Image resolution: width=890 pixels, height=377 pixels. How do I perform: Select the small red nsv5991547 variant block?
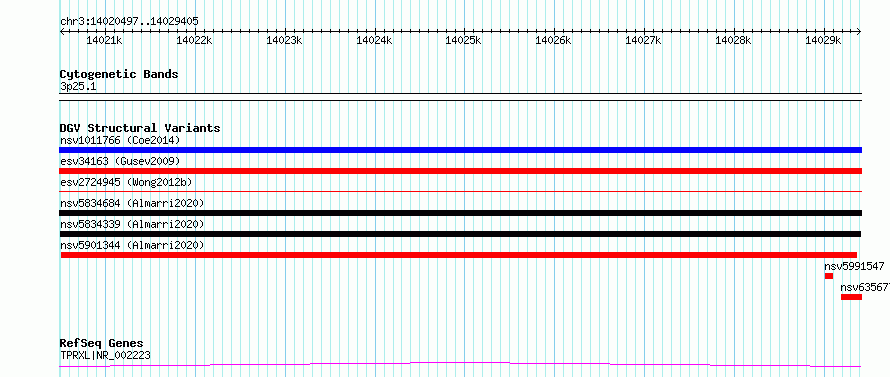coord(829,276)
